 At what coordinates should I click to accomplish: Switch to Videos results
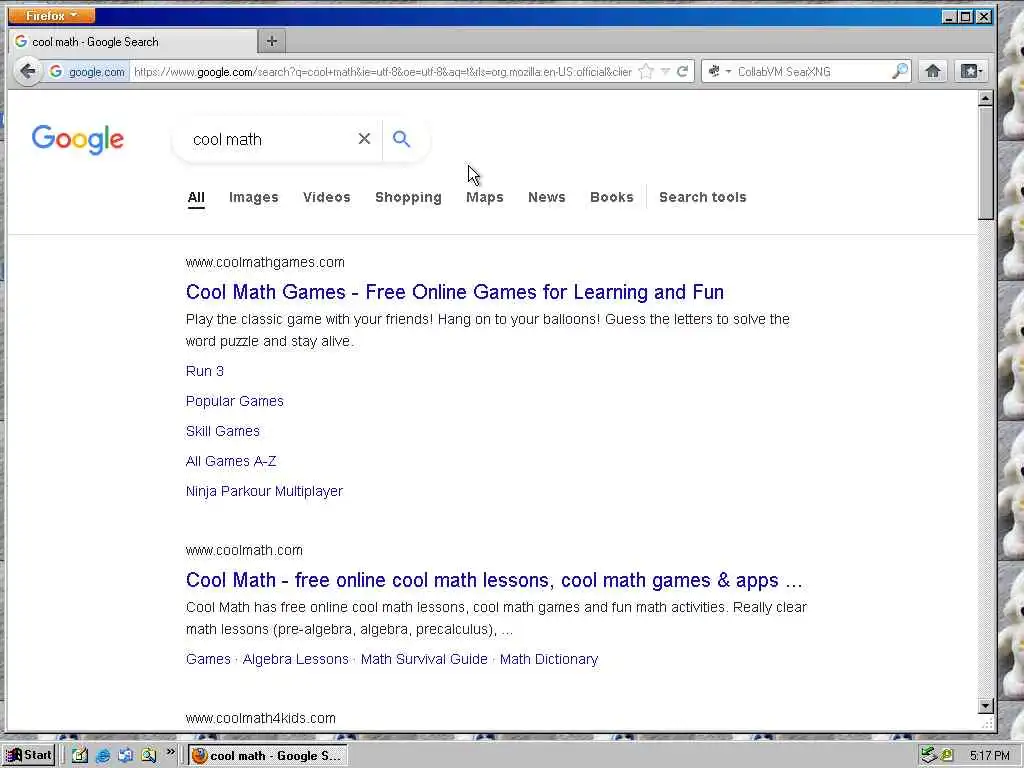point(327,197)
